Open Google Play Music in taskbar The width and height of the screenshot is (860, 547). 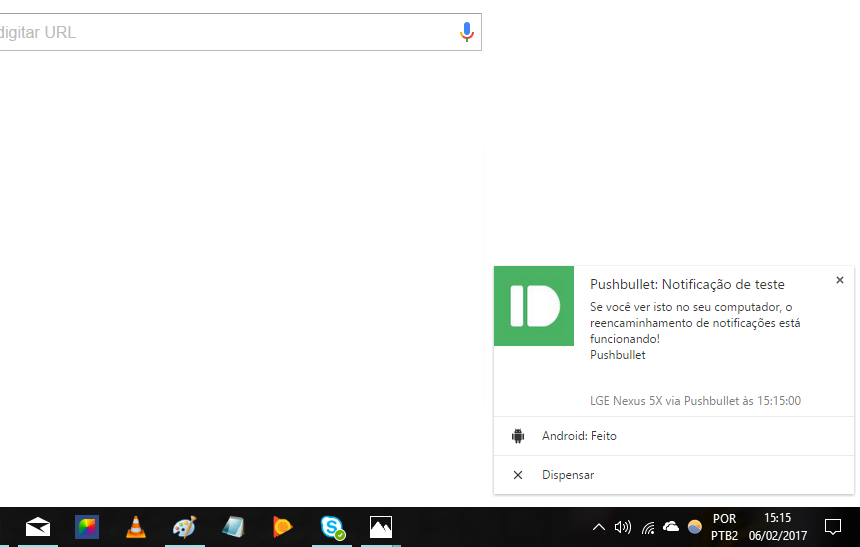(x=282, y=527)
